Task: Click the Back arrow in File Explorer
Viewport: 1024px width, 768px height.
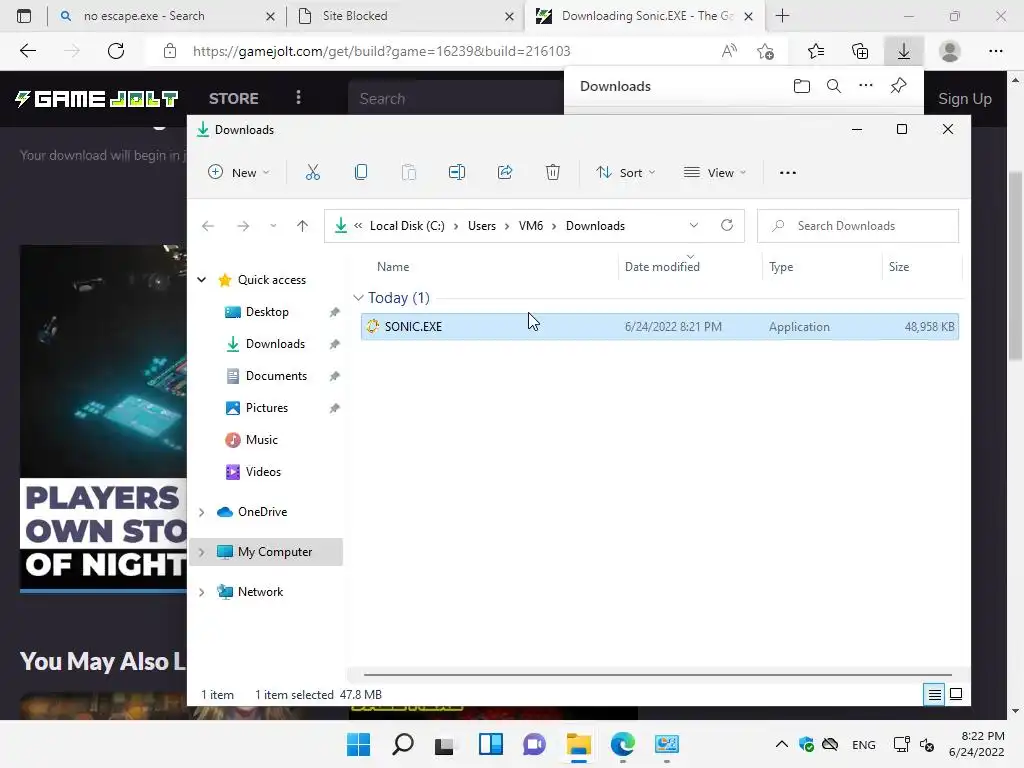Action: pos(208,226)
